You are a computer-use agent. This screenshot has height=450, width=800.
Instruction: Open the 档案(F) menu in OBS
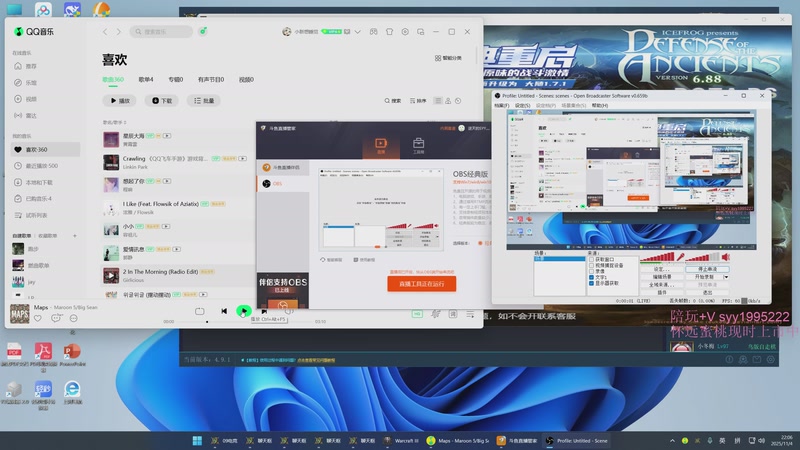click(x=502, y=106)
